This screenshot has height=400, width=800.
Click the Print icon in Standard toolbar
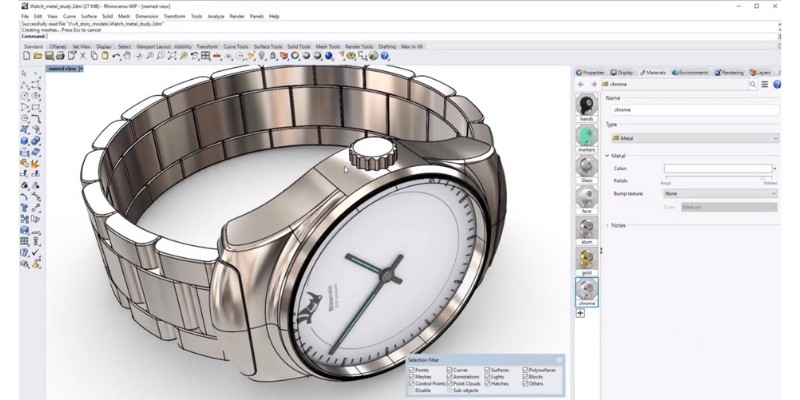coord(61,56)
